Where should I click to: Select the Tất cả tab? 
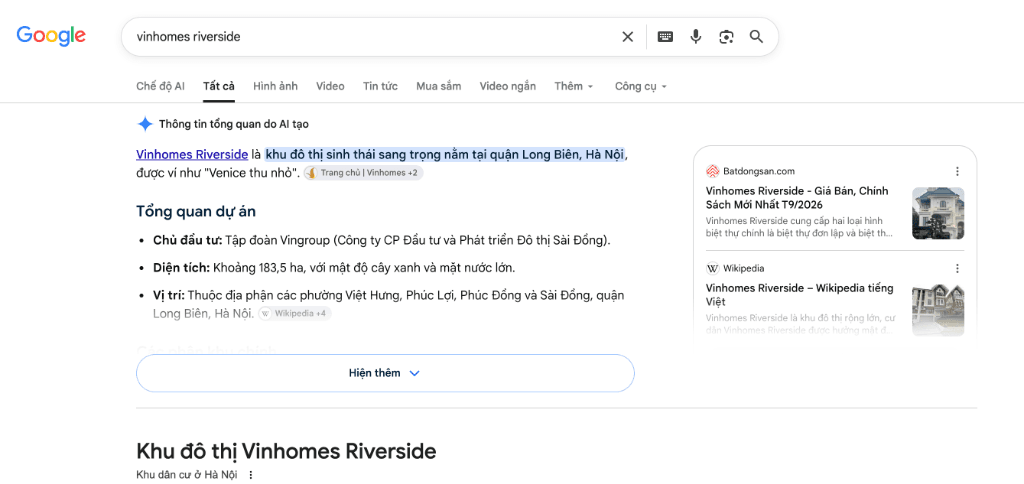click(219, 86)
